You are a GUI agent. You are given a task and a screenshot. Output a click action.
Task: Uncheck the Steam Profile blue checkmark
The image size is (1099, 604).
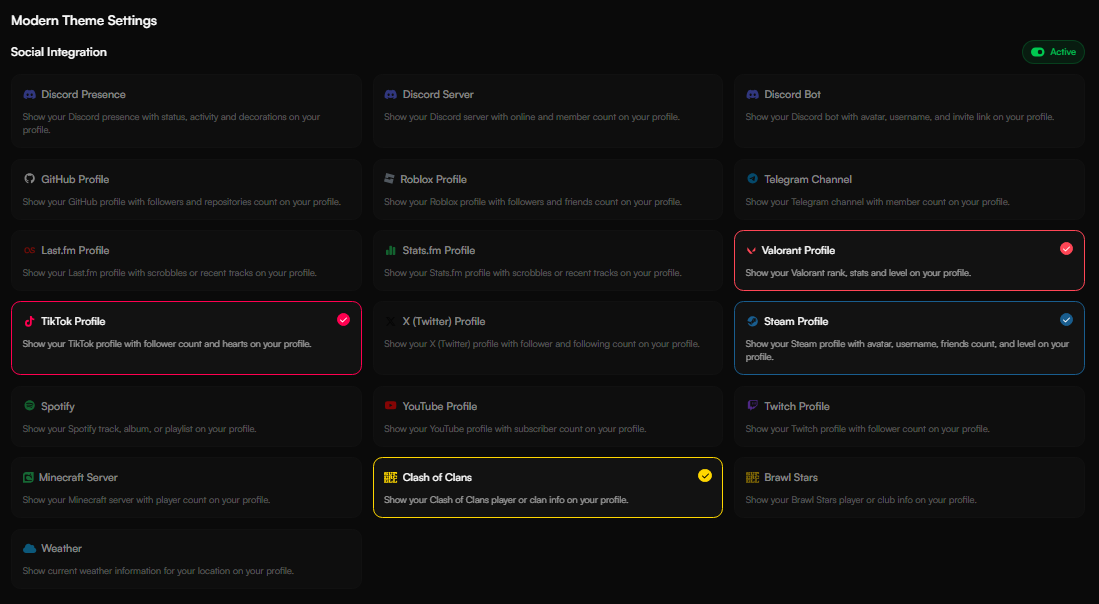(1066, 320)
